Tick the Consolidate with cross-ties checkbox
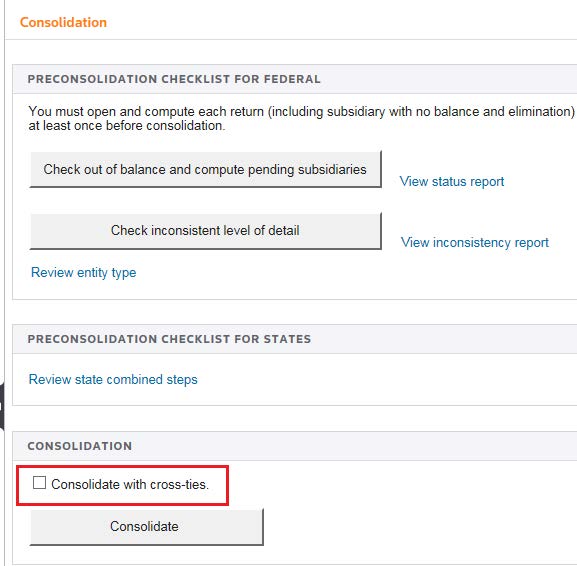 [39, 482]
